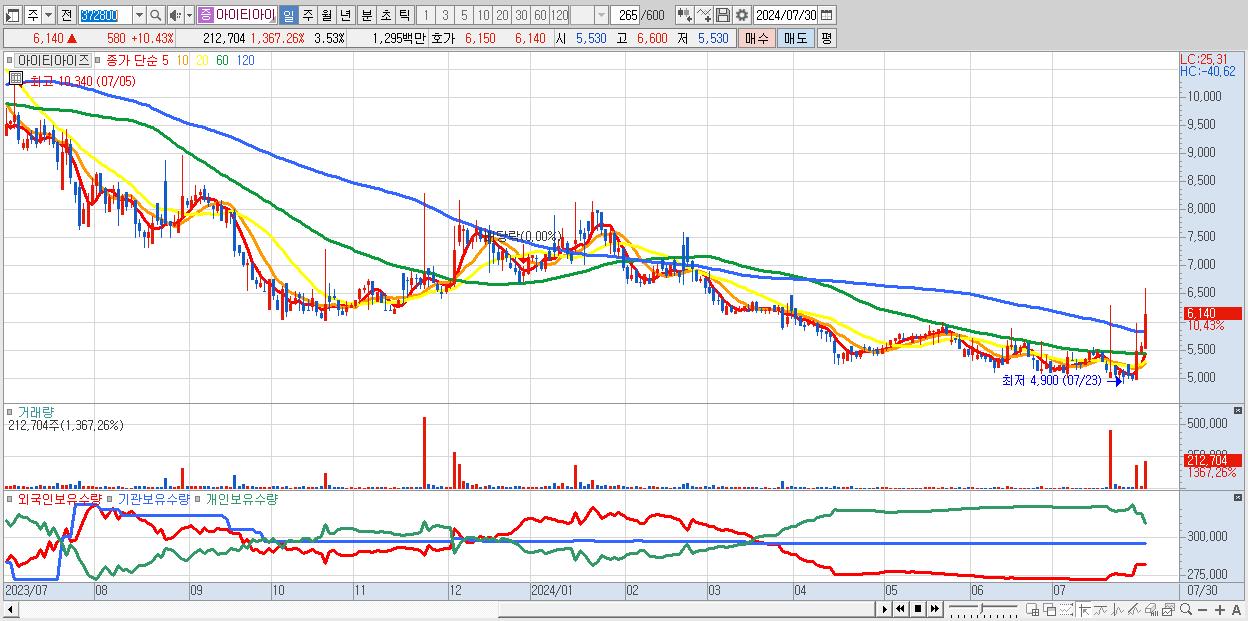The width and height of the screenshot is (1248, 621).
Task: Click the 전 button next to 주 dropdown
Action: (x=66, y=15)
